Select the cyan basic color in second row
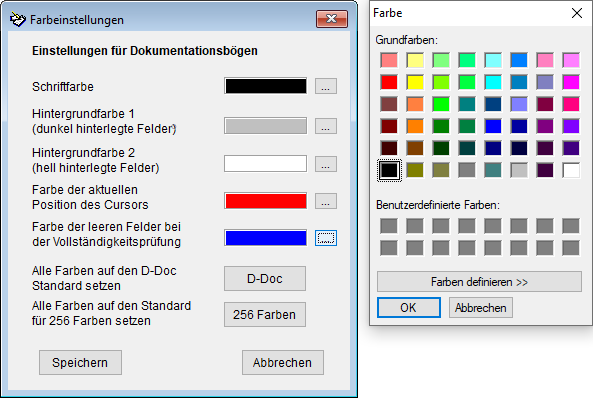 (x=493, y=82)
